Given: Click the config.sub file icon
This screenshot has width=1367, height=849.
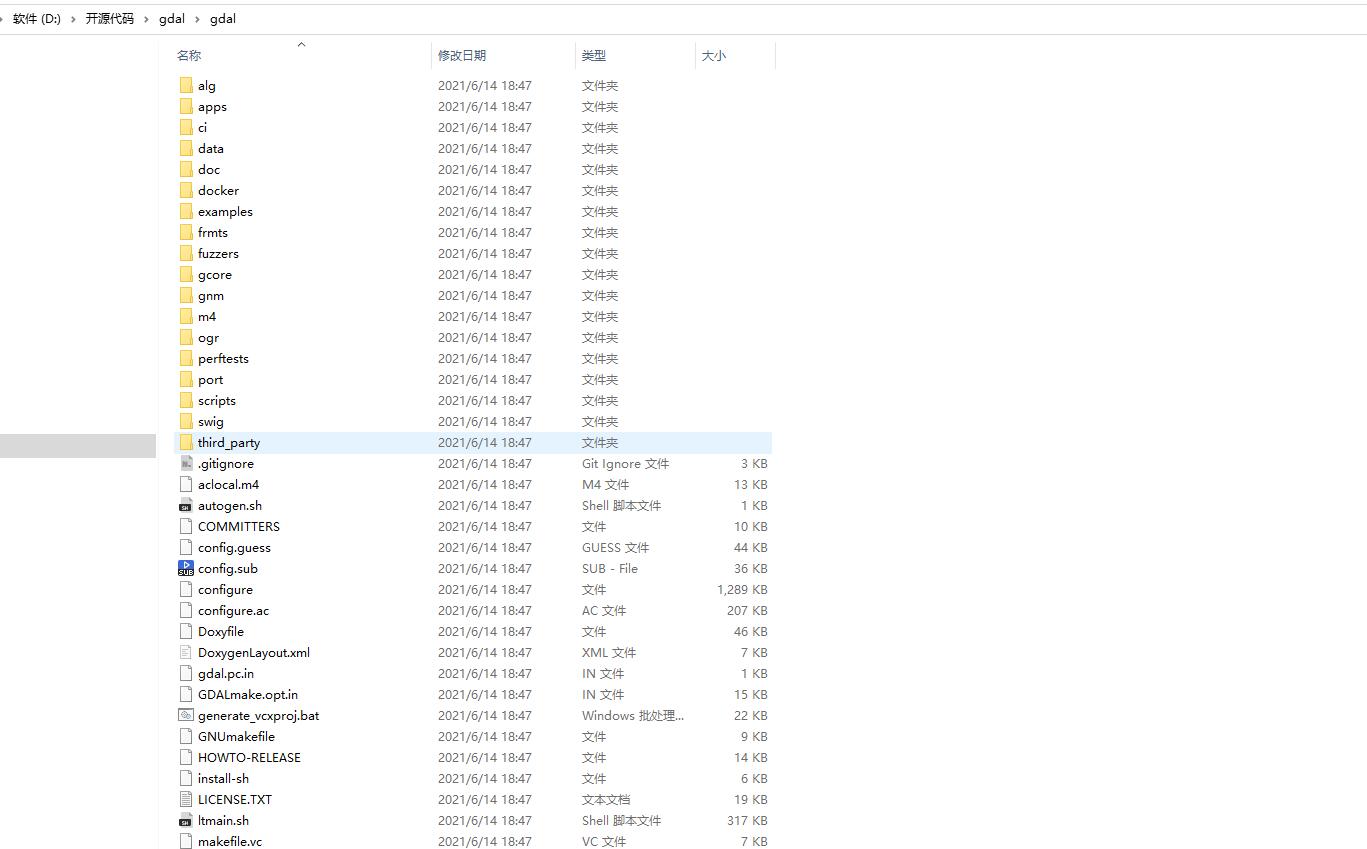Looking at the screenshot, I should point(186,568).
